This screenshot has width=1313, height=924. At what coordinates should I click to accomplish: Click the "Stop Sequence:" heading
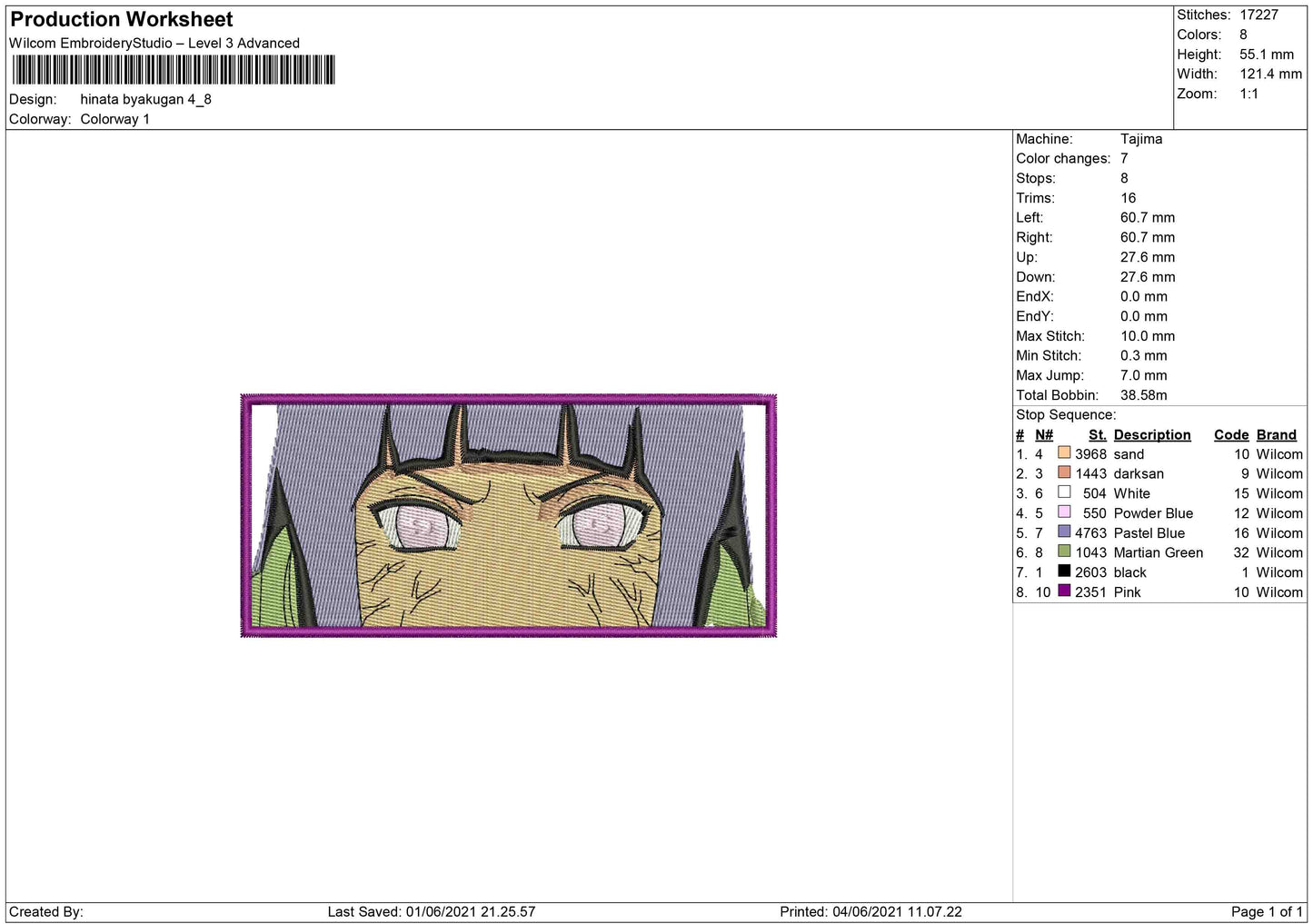[1066, 415]
